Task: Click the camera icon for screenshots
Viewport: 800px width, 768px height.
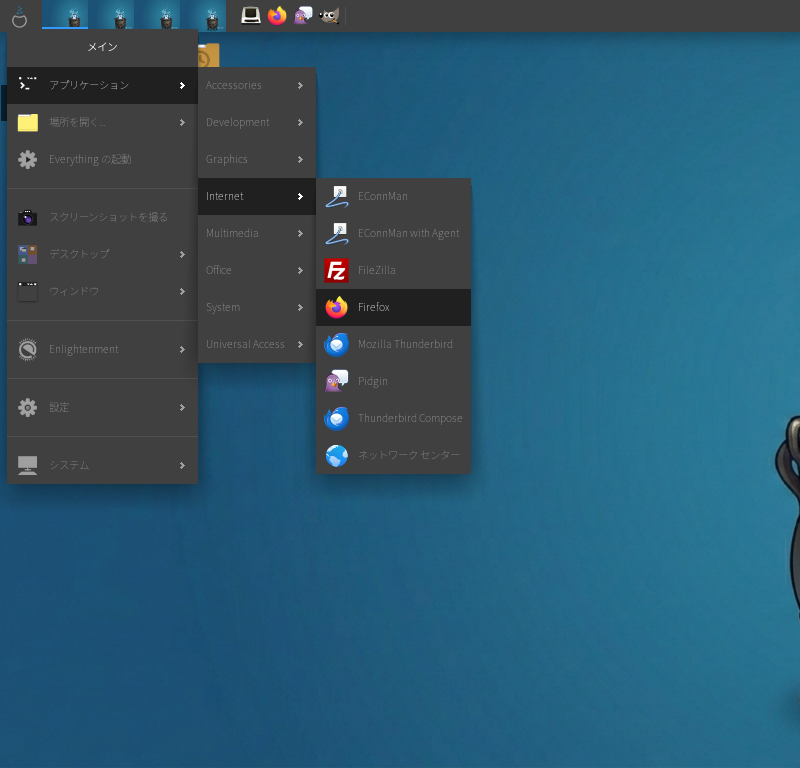Action: click(28, 217)
